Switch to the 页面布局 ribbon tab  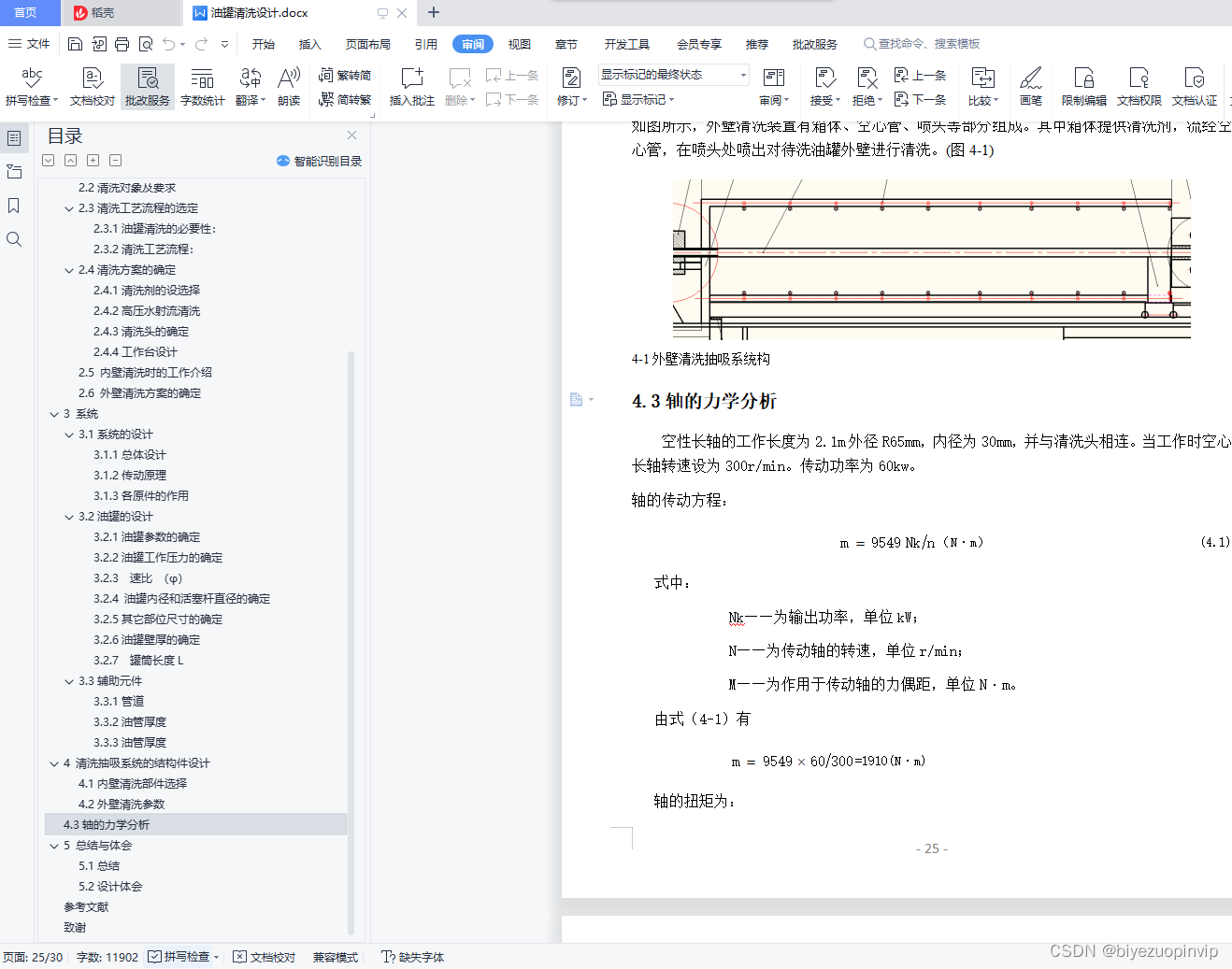(x=367, y=44)
